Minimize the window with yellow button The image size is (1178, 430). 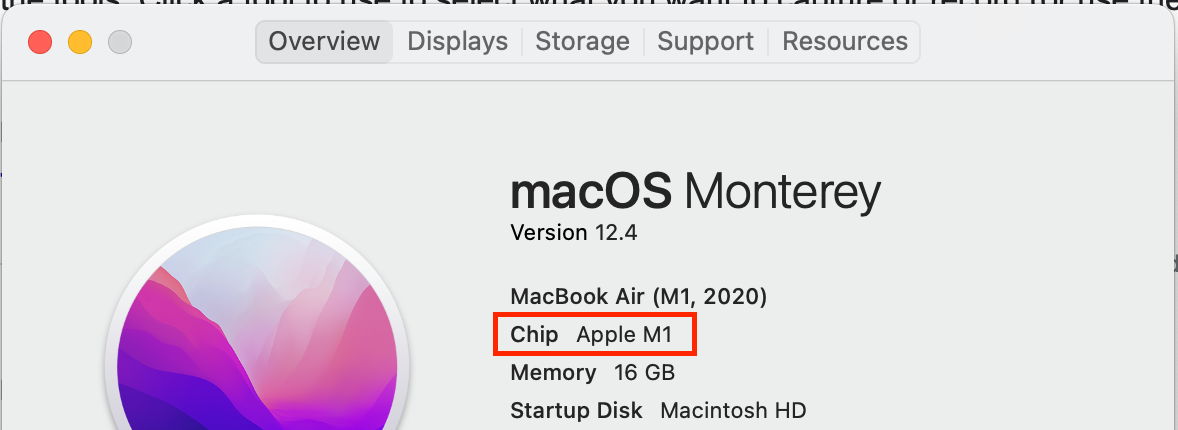coord(80,42)
